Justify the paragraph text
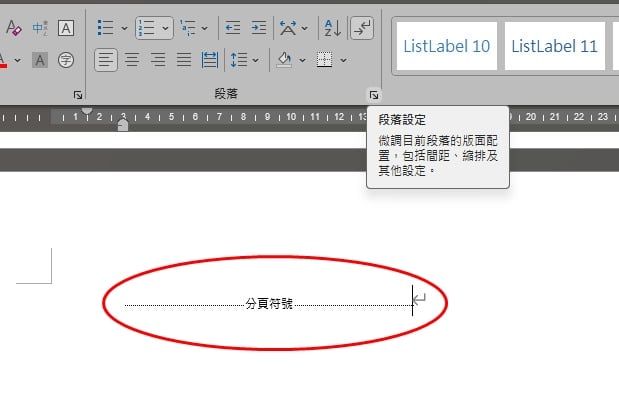This screenshot has width=619, height=419. click(x=184, y=60)
